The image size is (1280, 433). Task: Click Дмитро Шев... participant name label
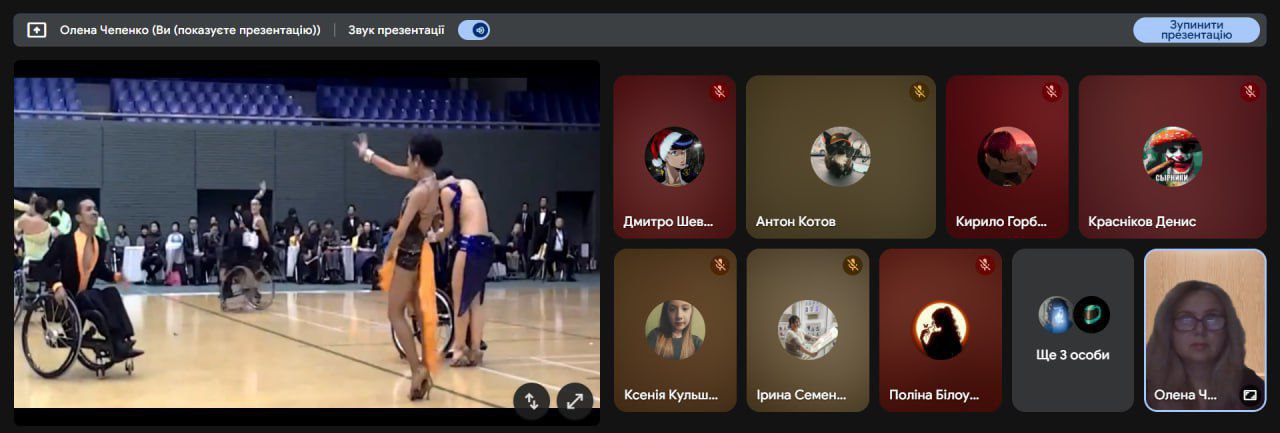667,222
